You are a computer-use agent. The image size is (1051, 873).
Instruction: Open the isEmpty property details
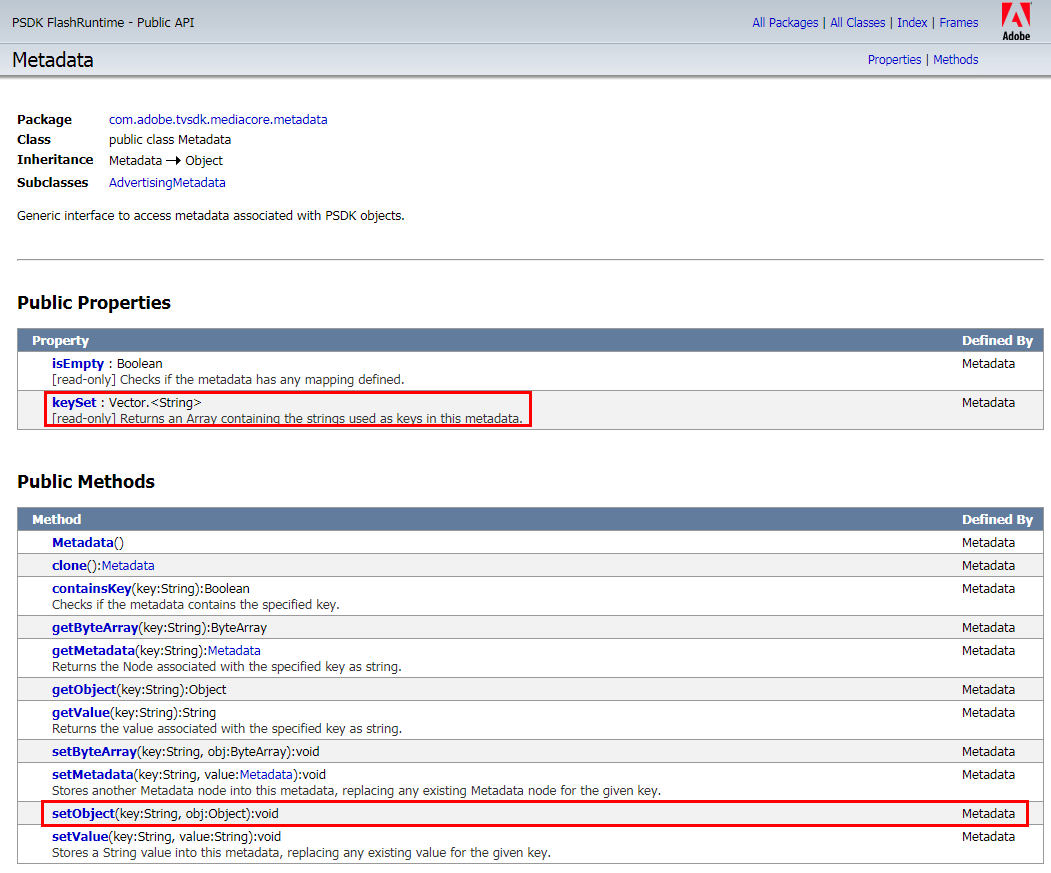tap(78, 364)
